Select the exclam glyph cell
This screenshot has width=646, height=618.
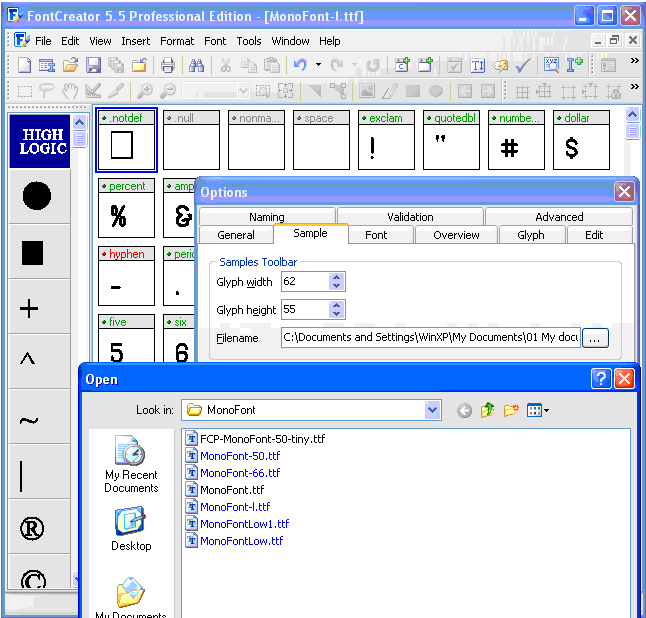(386, 140)
